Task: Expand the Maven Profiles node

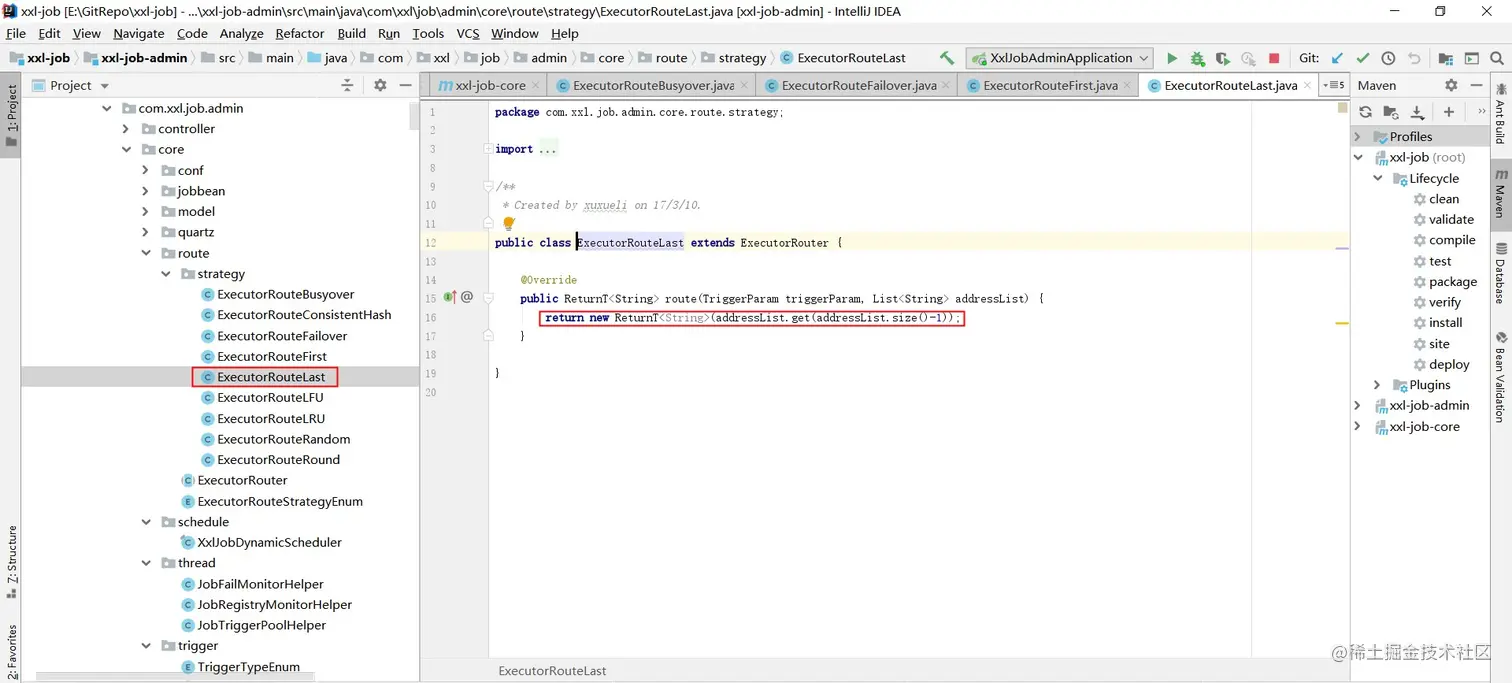Action: click(x=1358, y=137)
